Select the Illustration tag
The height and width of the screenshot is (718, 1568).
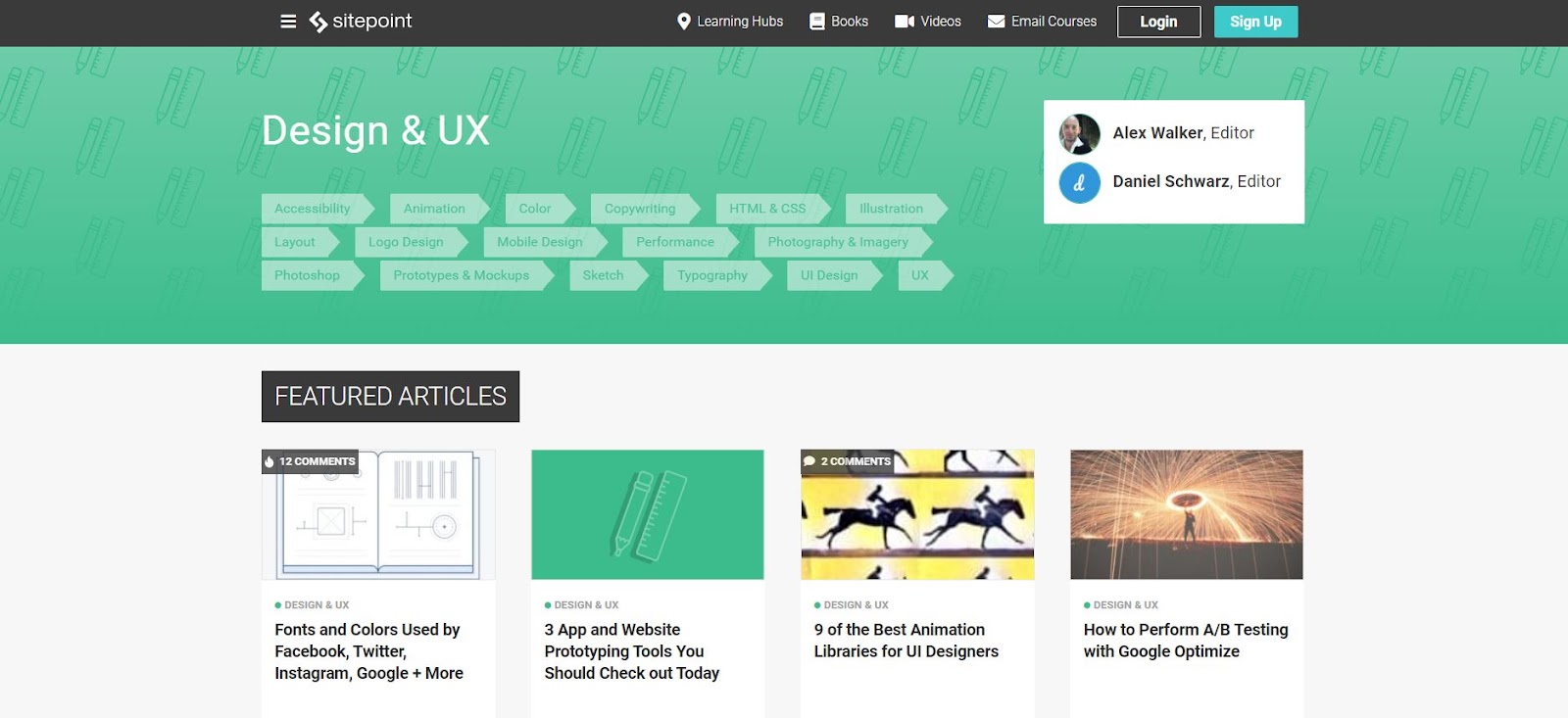point(896,209)
